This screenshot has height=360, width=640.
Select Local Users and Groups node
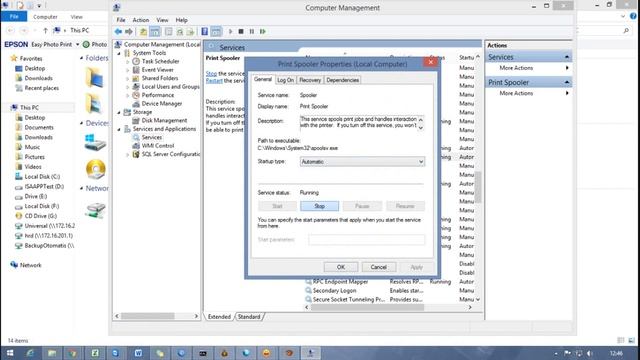click(170, 87)
